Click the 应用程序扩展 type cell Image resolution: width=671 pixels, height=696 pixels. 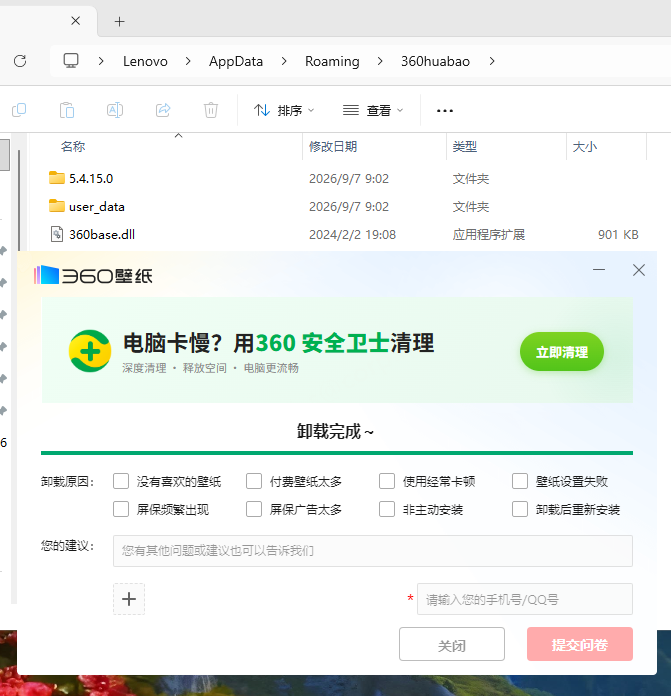click(489, 234)
